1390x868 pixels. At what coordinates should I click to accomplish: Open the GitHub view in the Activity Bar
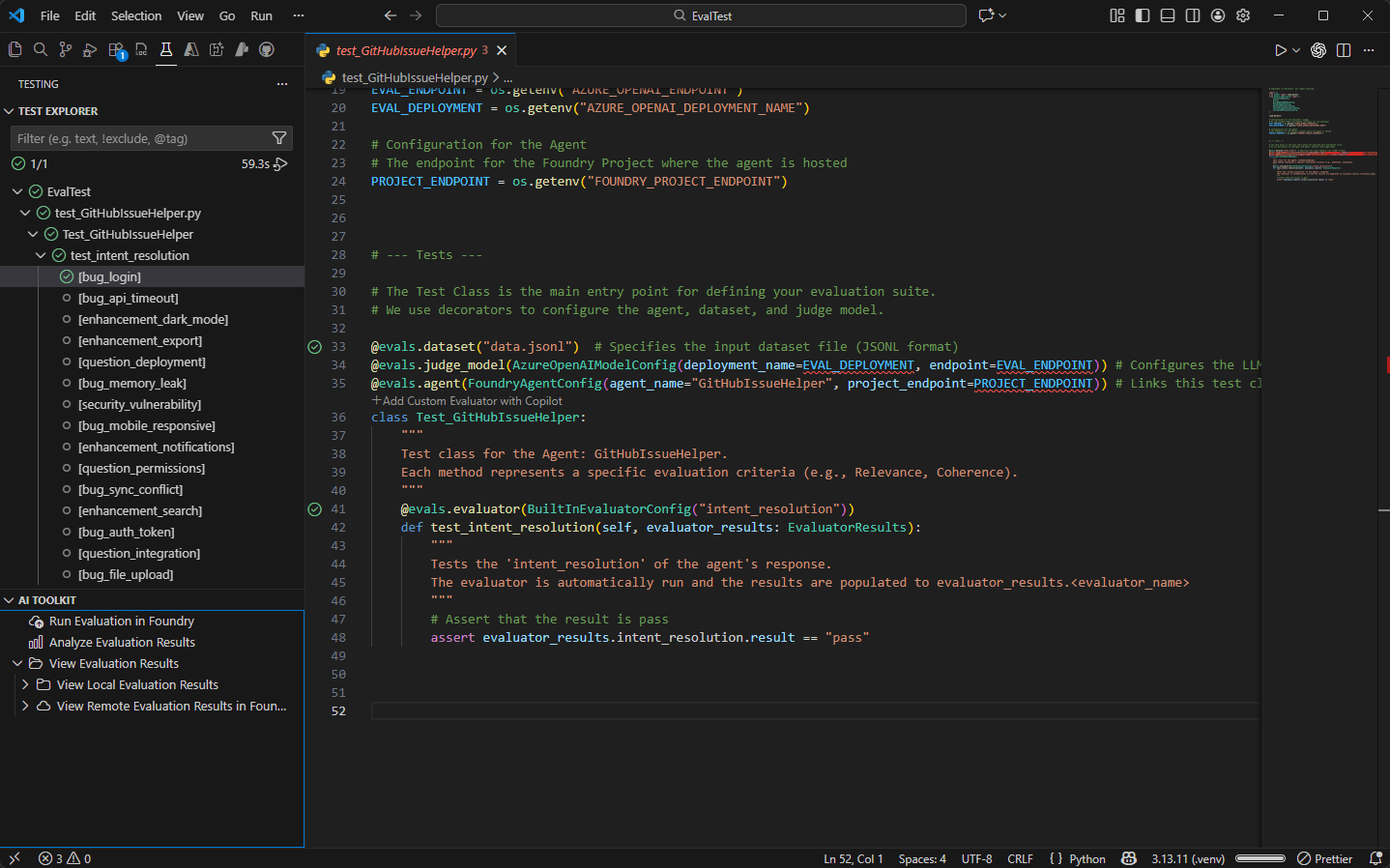point(267,49)
